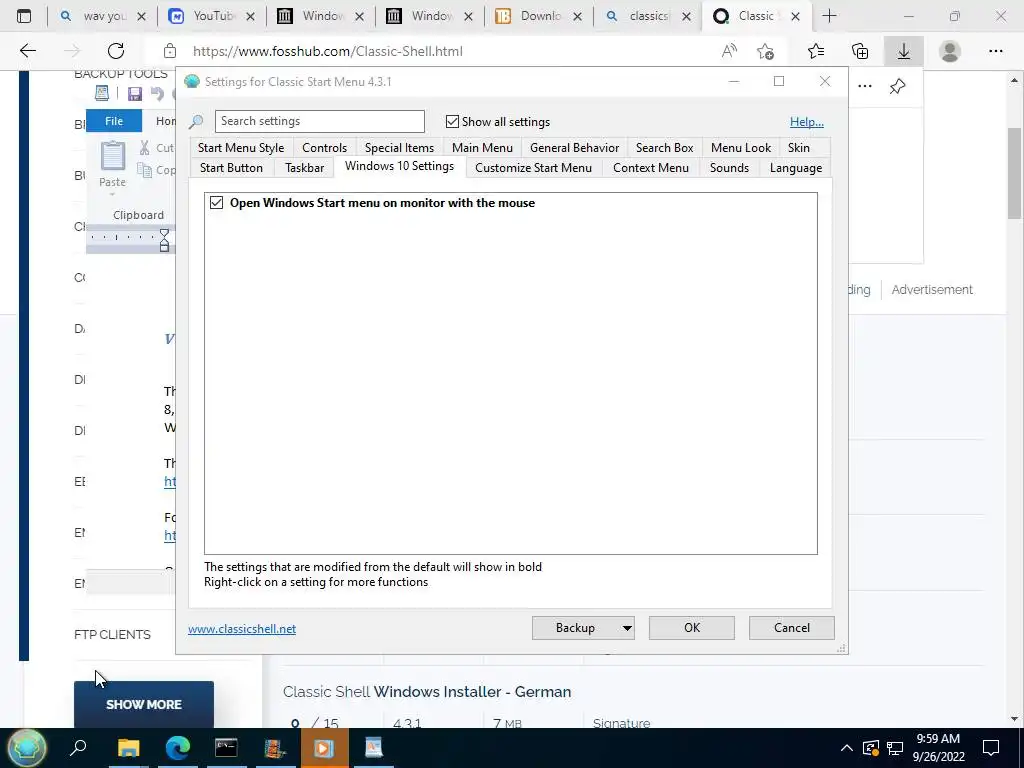
Task: Cancel the Classic Start Menu settings
Action: 792,628
